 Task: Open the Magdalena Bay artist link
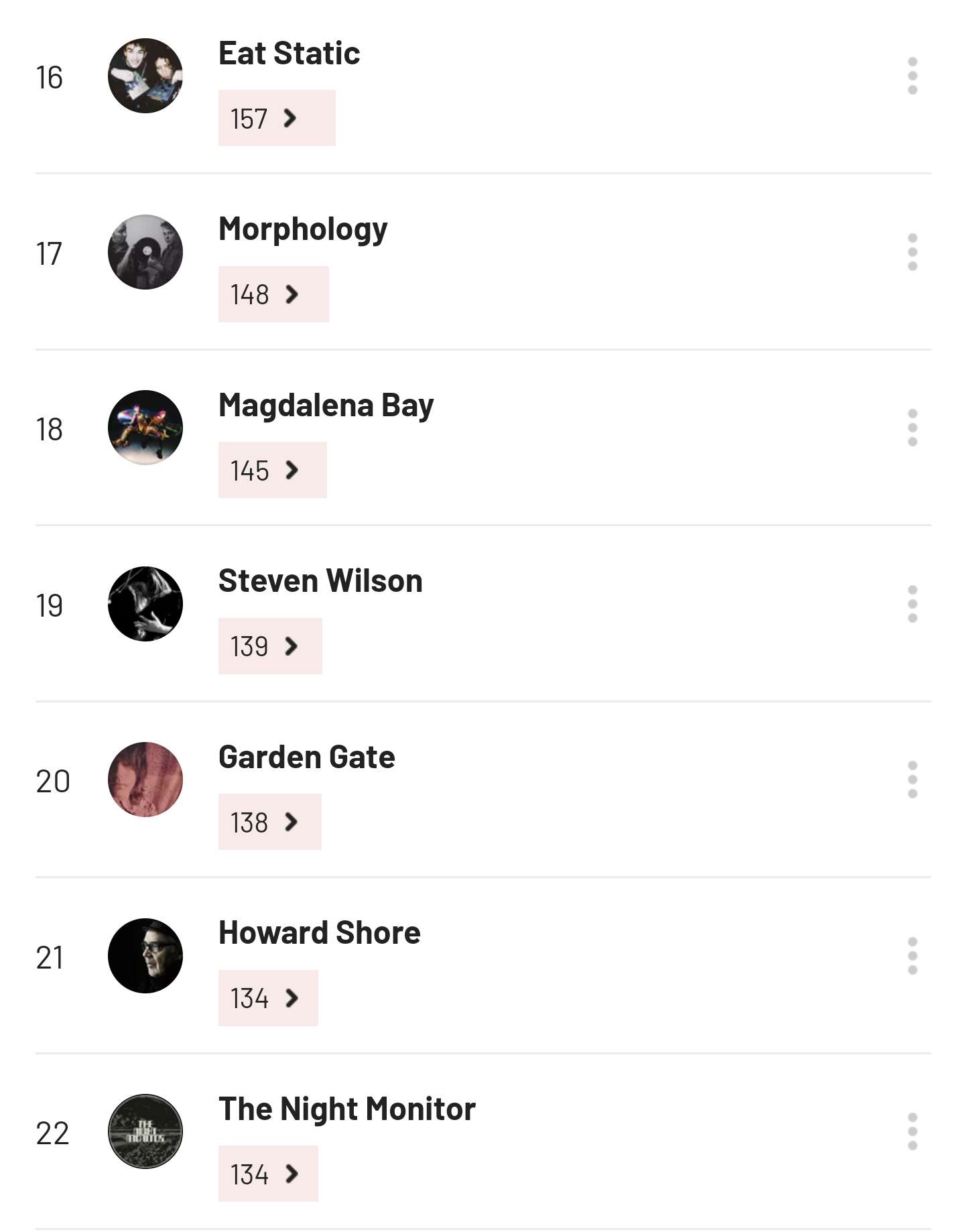[x=326, y=406]
